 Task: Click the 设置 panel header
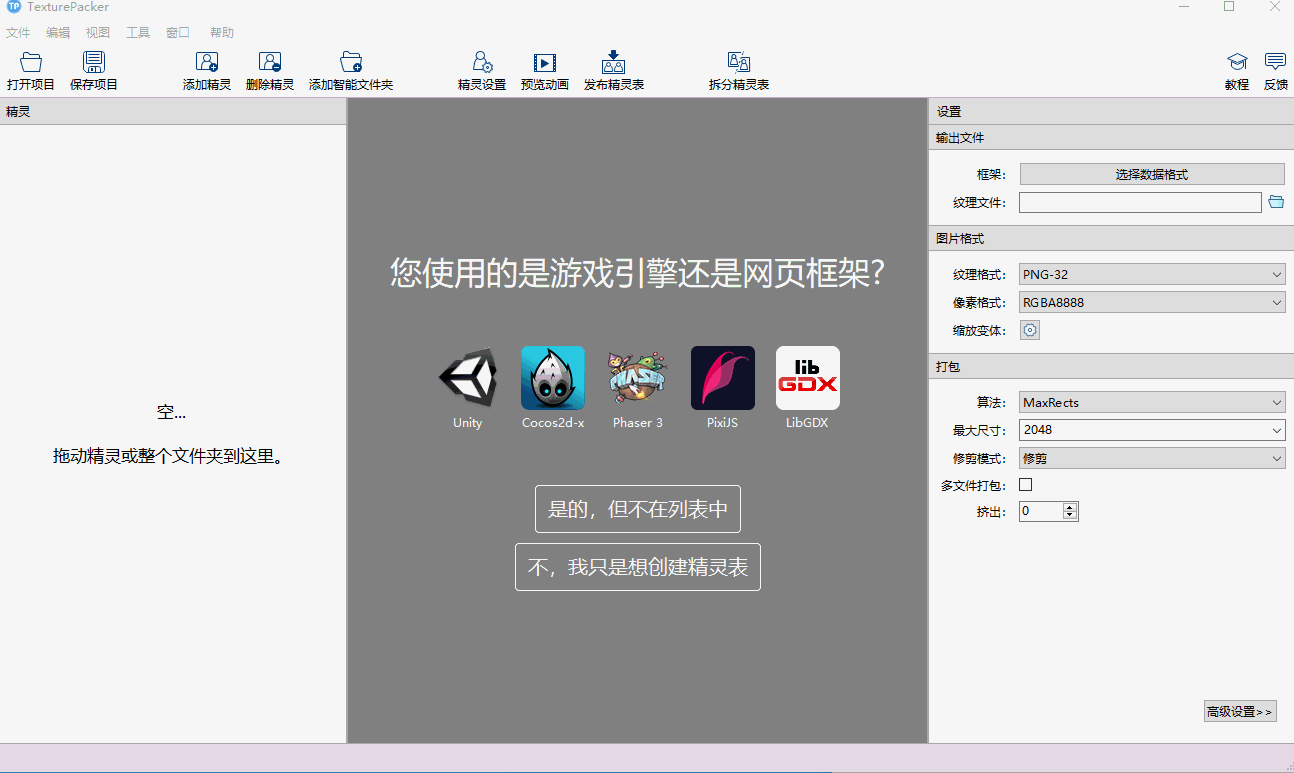tap(1111, 111)
